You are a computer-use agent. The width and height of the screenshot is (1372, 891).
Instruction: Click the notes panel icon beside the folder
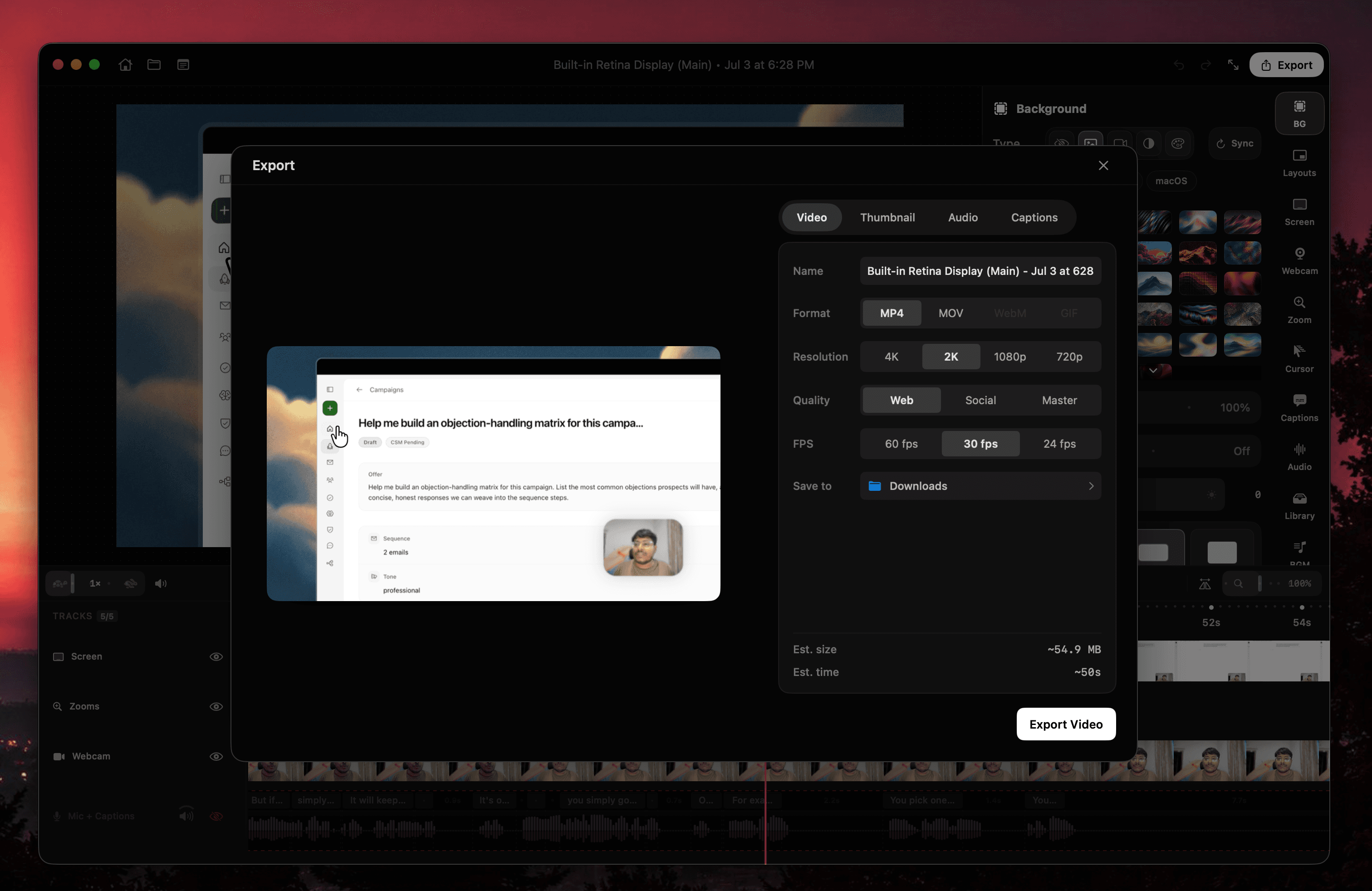tap(183, 64)
